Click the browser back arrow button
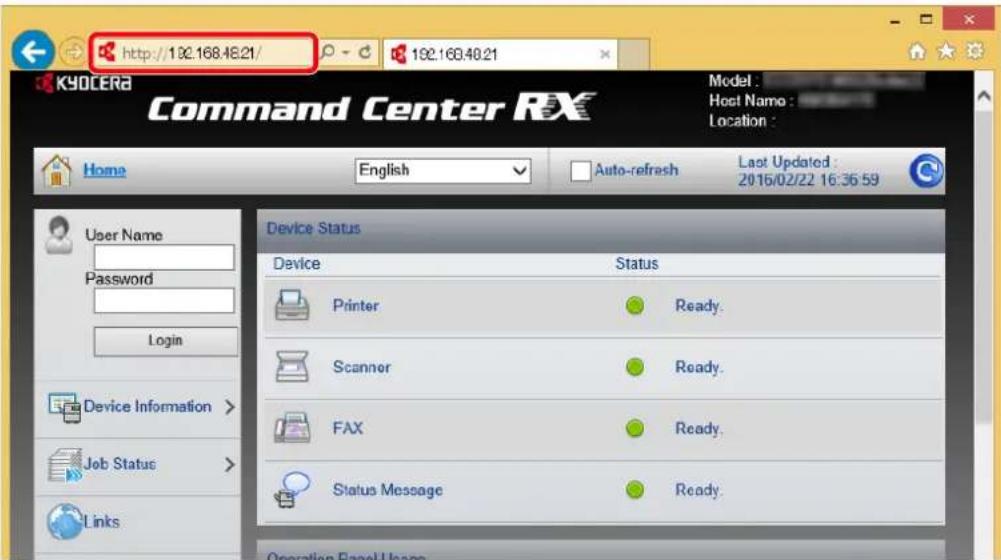Screen dimensions: 1001x560 pyautogui.click(x=33, y=51)
